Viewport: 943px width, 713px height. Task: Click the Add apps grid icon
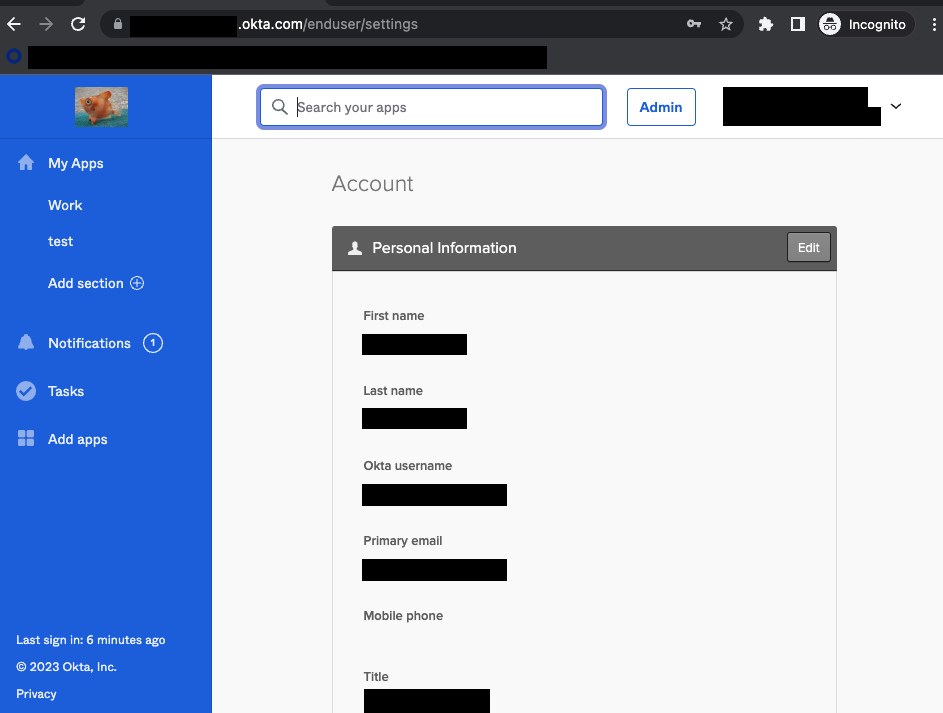[x=26, y=439]
